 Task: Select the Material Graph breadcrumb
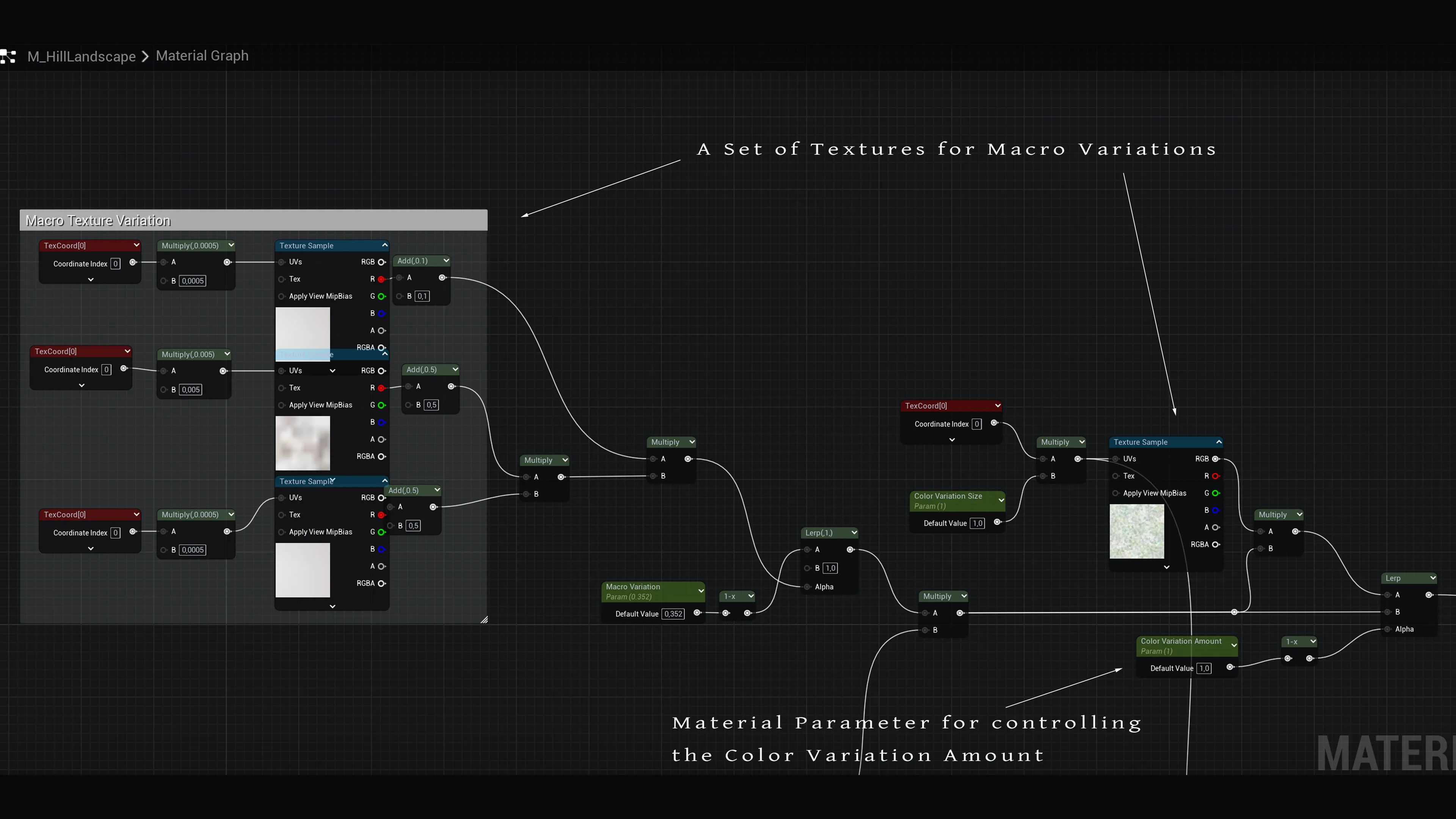pos(202,56)
